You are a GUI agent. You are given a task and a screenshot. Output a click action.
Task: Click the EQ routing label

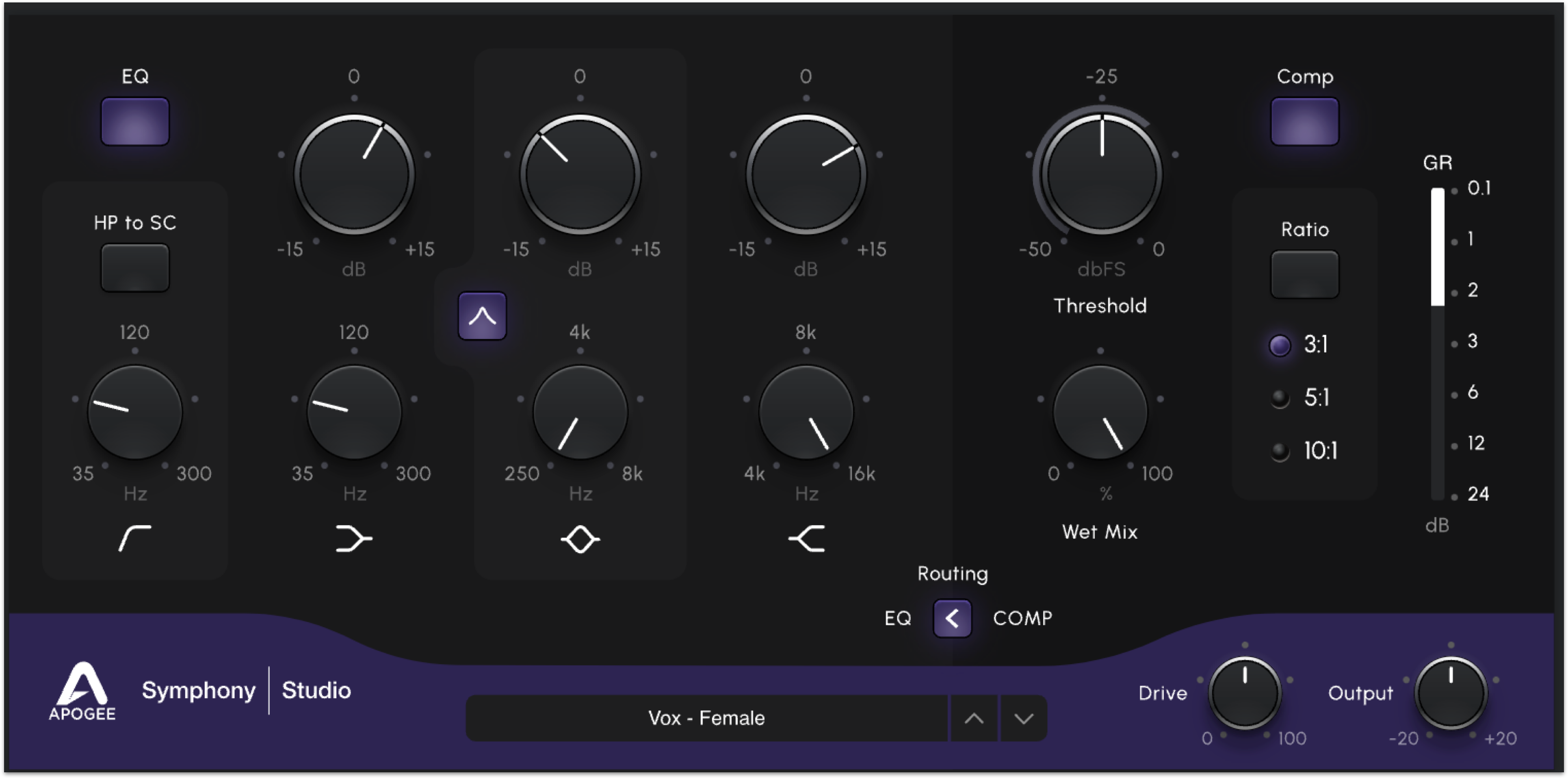[898, 618]
